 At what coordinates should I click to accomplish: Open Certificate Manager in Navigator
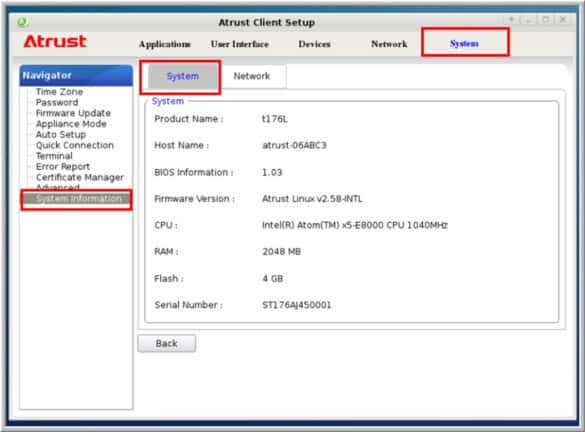pyautogui.click(x=79, y=177)
